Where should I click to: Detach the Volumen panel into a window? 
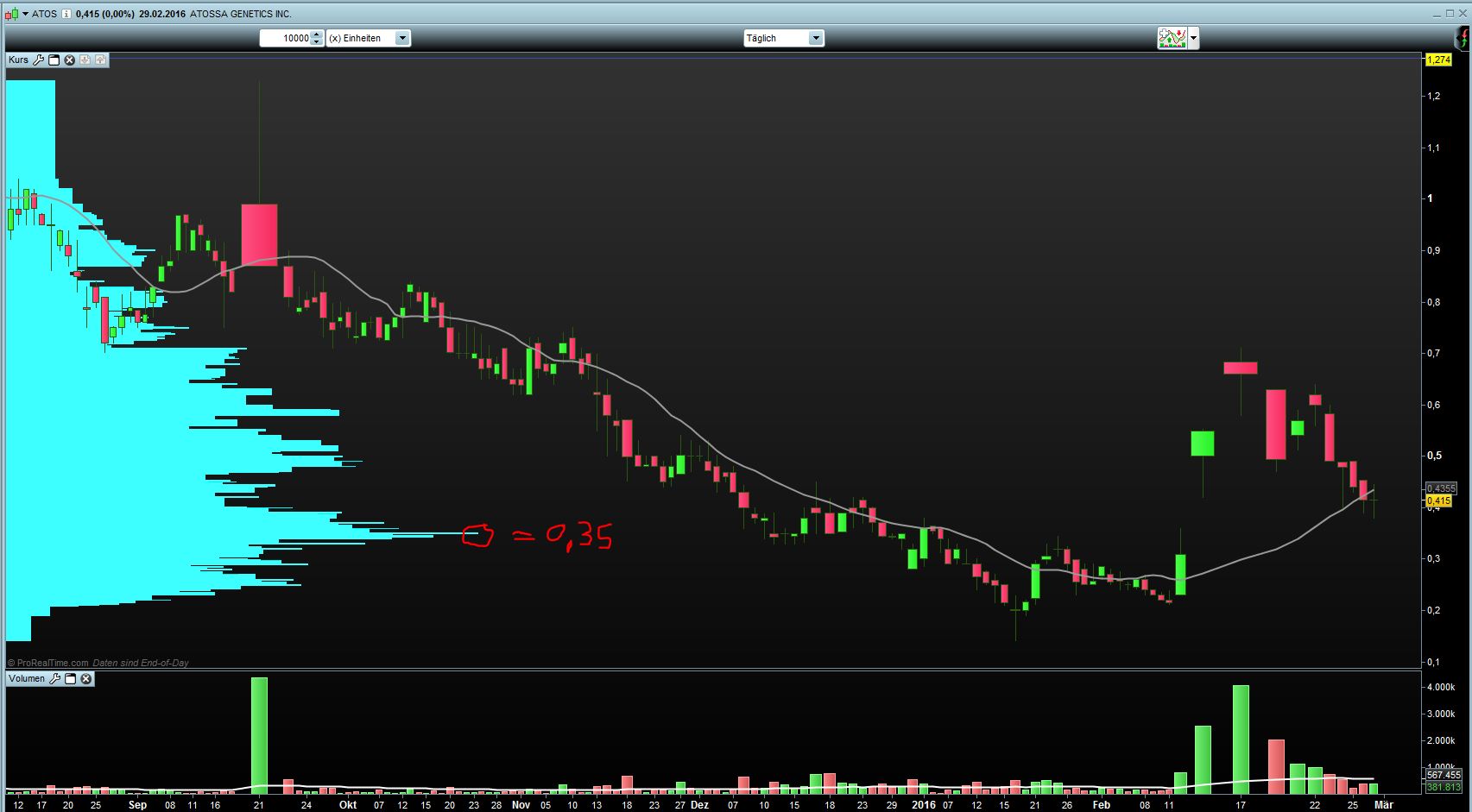point(71,679)
